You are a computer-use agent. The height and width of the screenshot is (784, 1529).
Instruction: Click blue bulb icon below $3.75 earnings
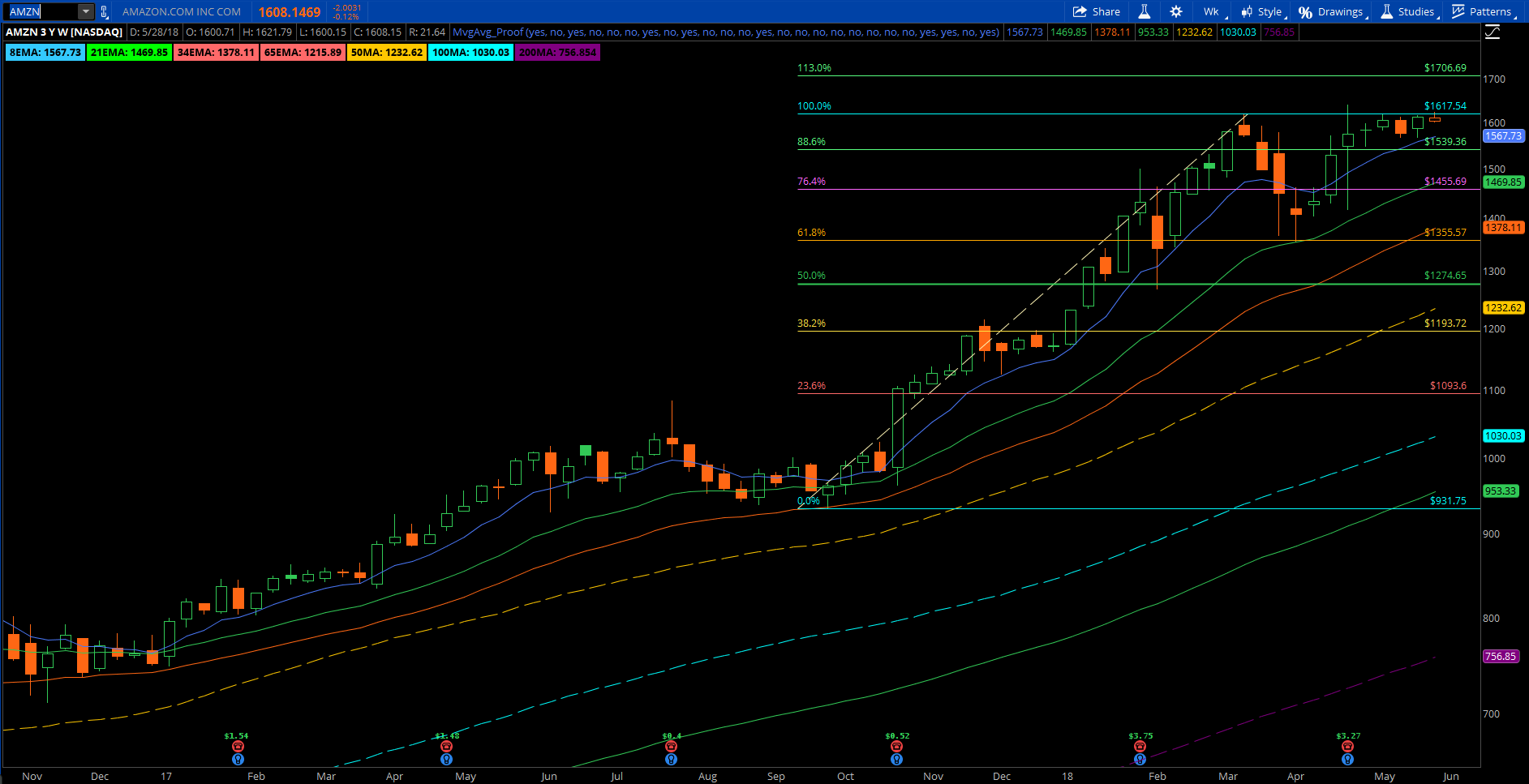[x=1140, y=760]
